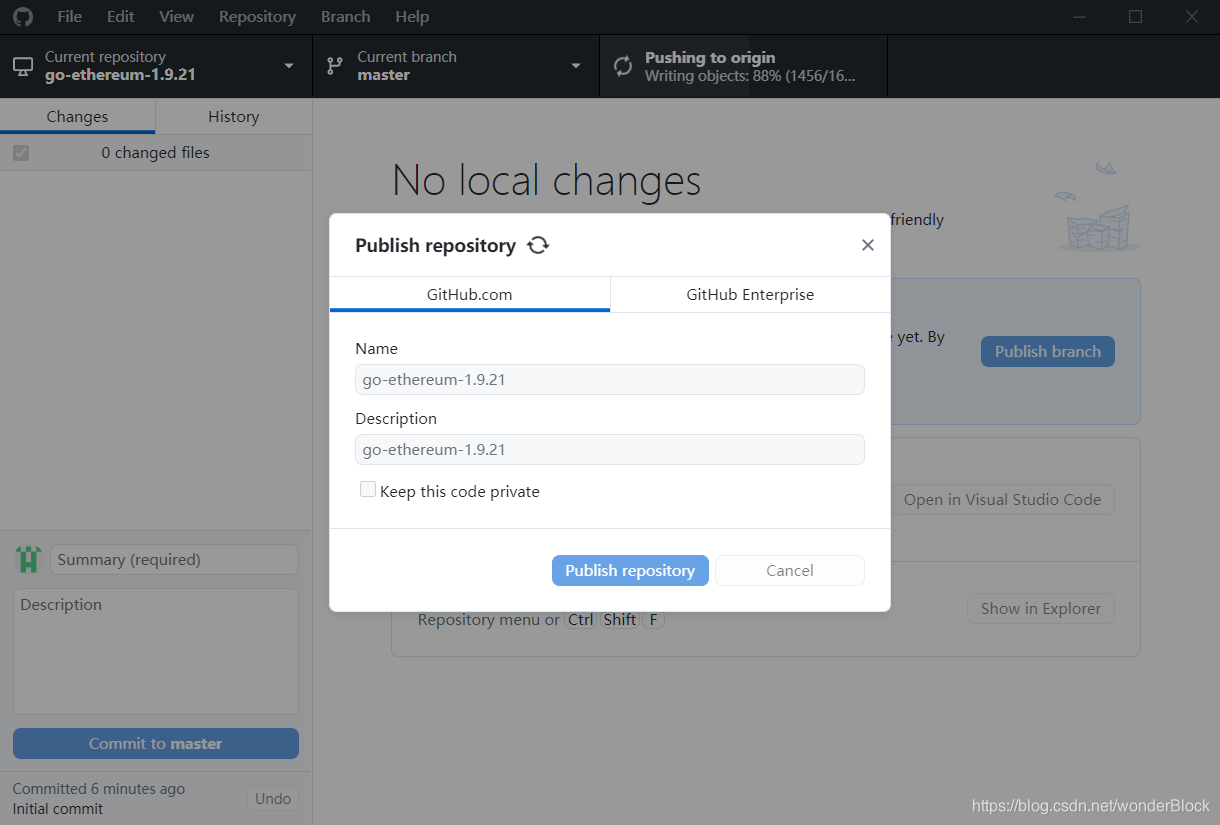Viewport: 1220px width, 825px height.
Task: Click the branch icon beside Current branch
Action: tap(336, 66)
